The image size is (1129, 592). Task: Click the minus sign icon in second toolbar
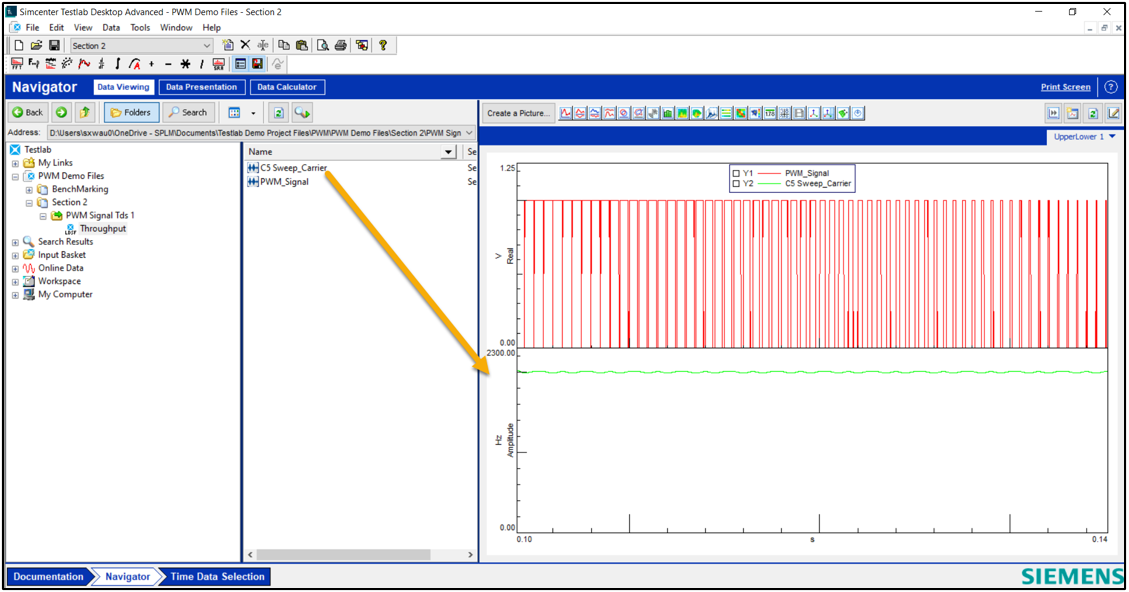[x=168, y=64]
